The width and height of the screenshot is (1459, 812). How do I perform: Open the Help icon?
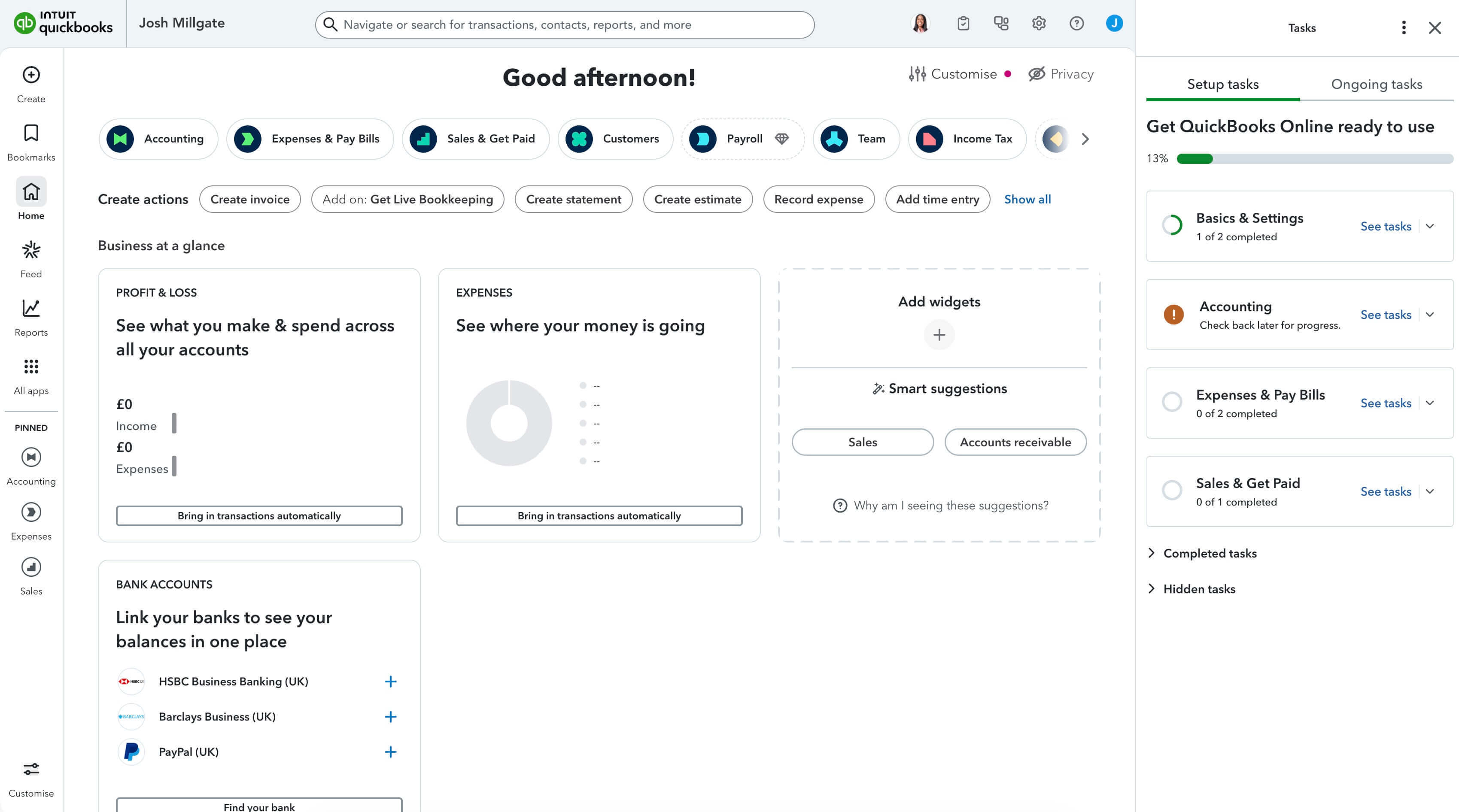1076,23
